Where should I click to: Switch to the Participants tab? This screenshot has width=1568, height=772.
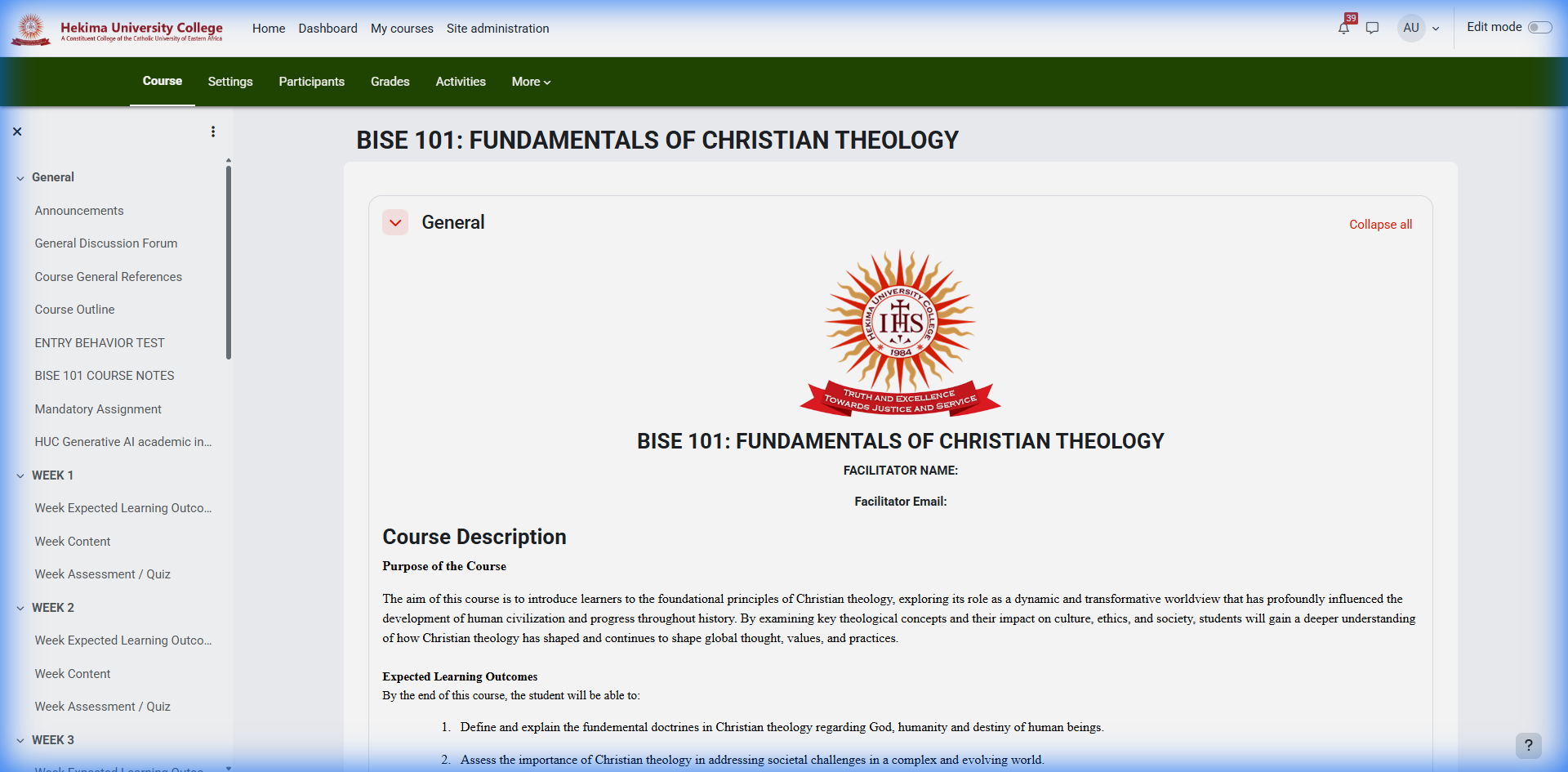point(312,82)
